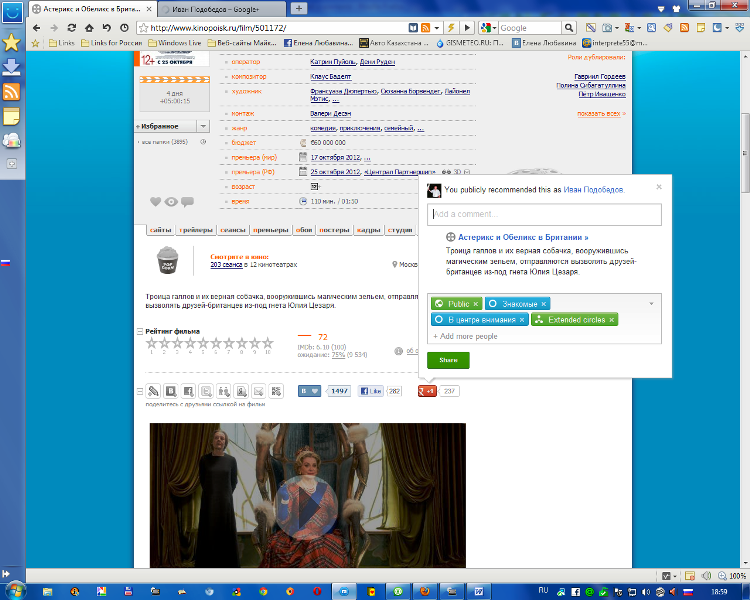750x600 pixels.
Task: Click the address bar RSS feed icon
Action: pos(425,28)
